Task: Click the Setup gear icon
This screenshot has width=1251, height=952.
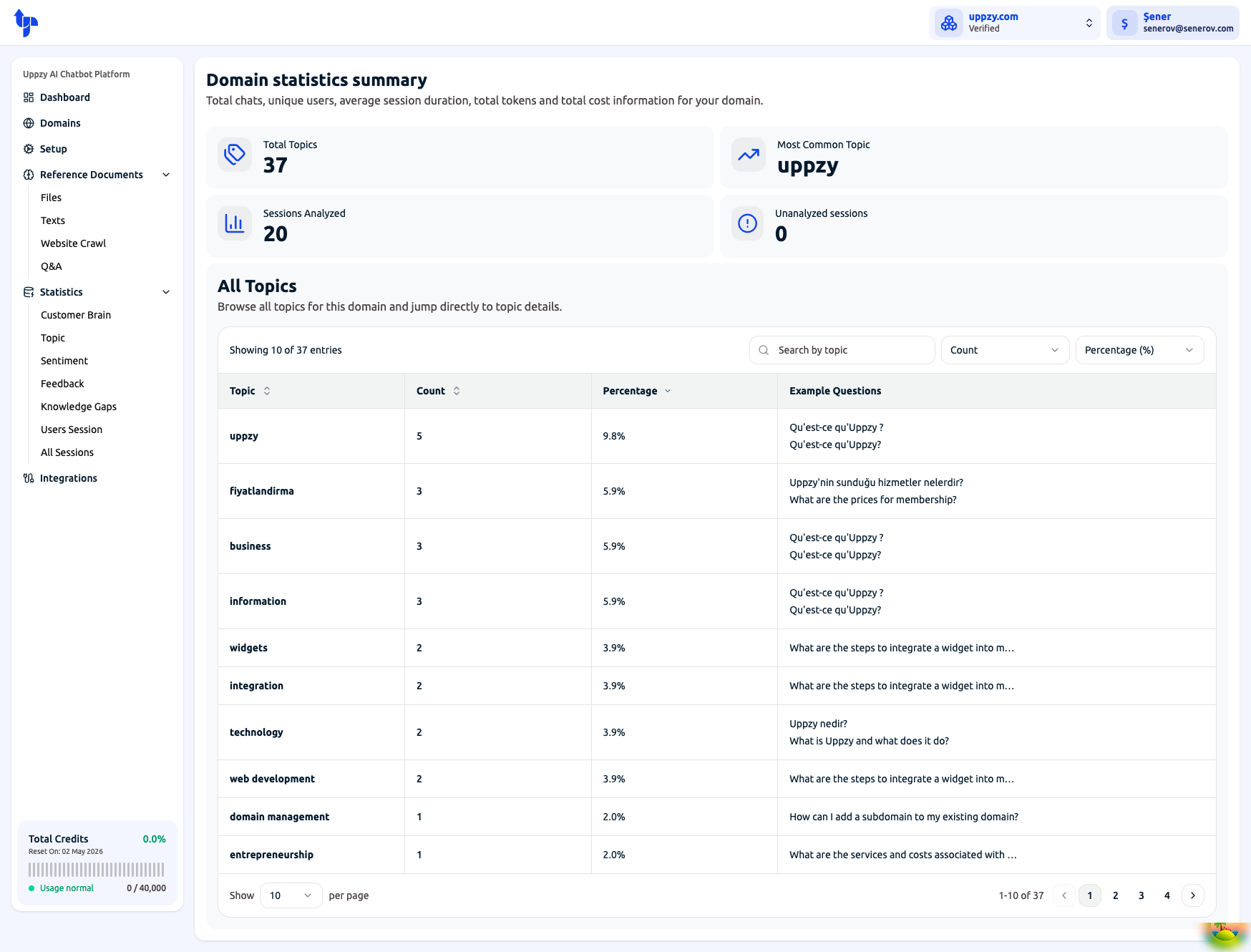Action: [x=29, y=149]
